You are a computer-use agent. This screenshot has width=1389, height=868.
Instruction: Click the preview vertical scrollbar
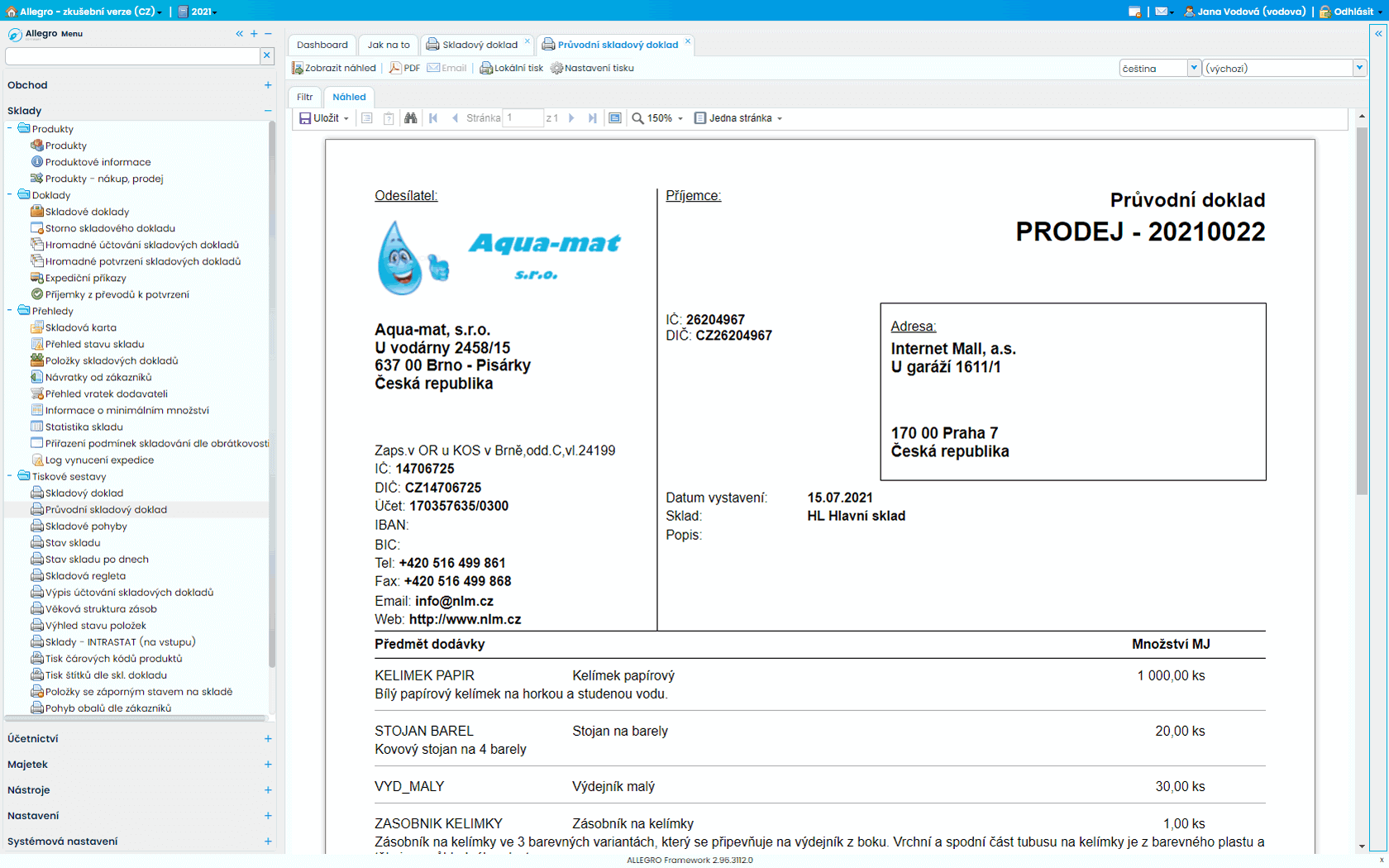point(1362,311)
